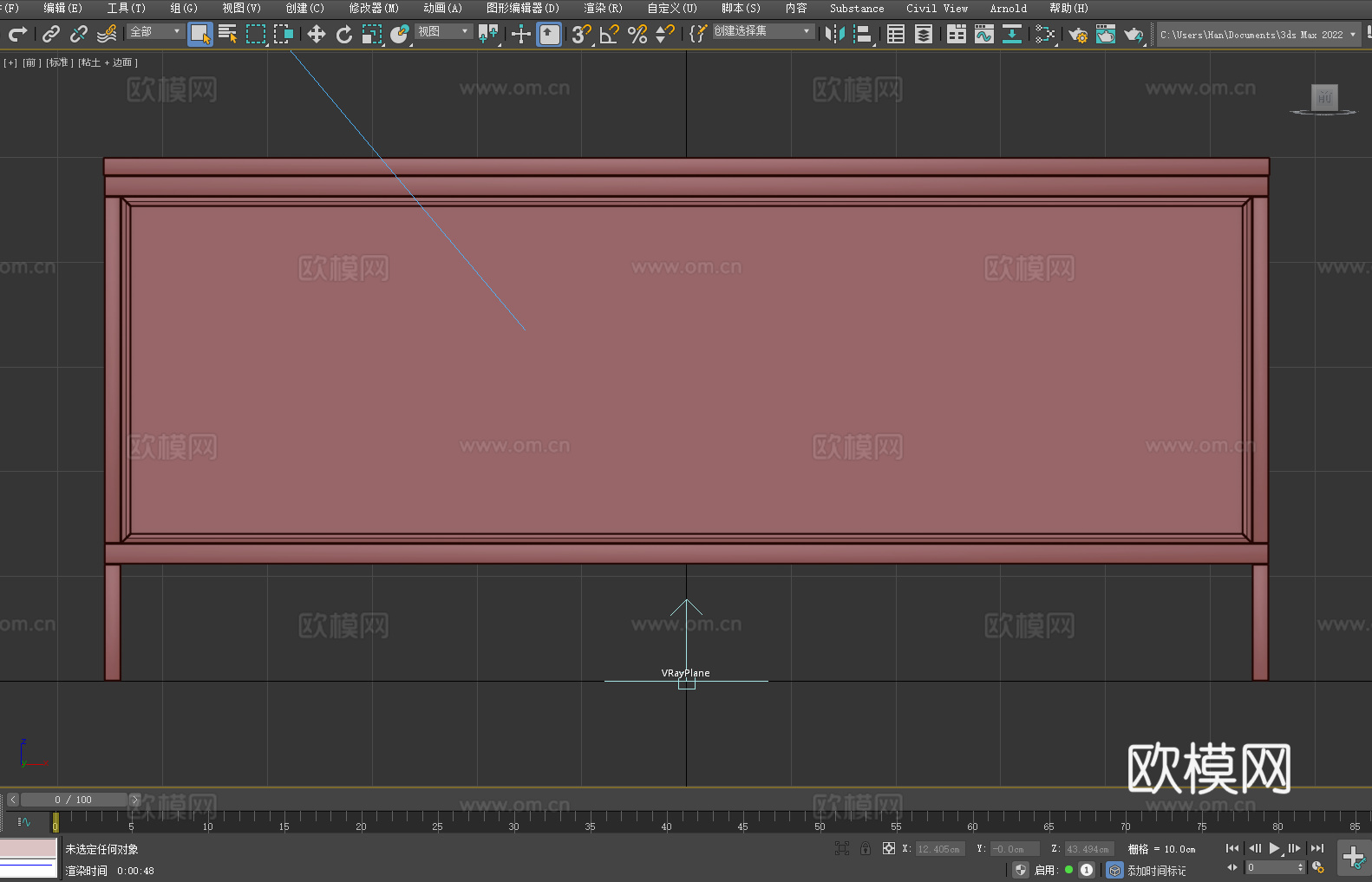Open Select by Name list
1372x882 pixels.
click(227, 34)
